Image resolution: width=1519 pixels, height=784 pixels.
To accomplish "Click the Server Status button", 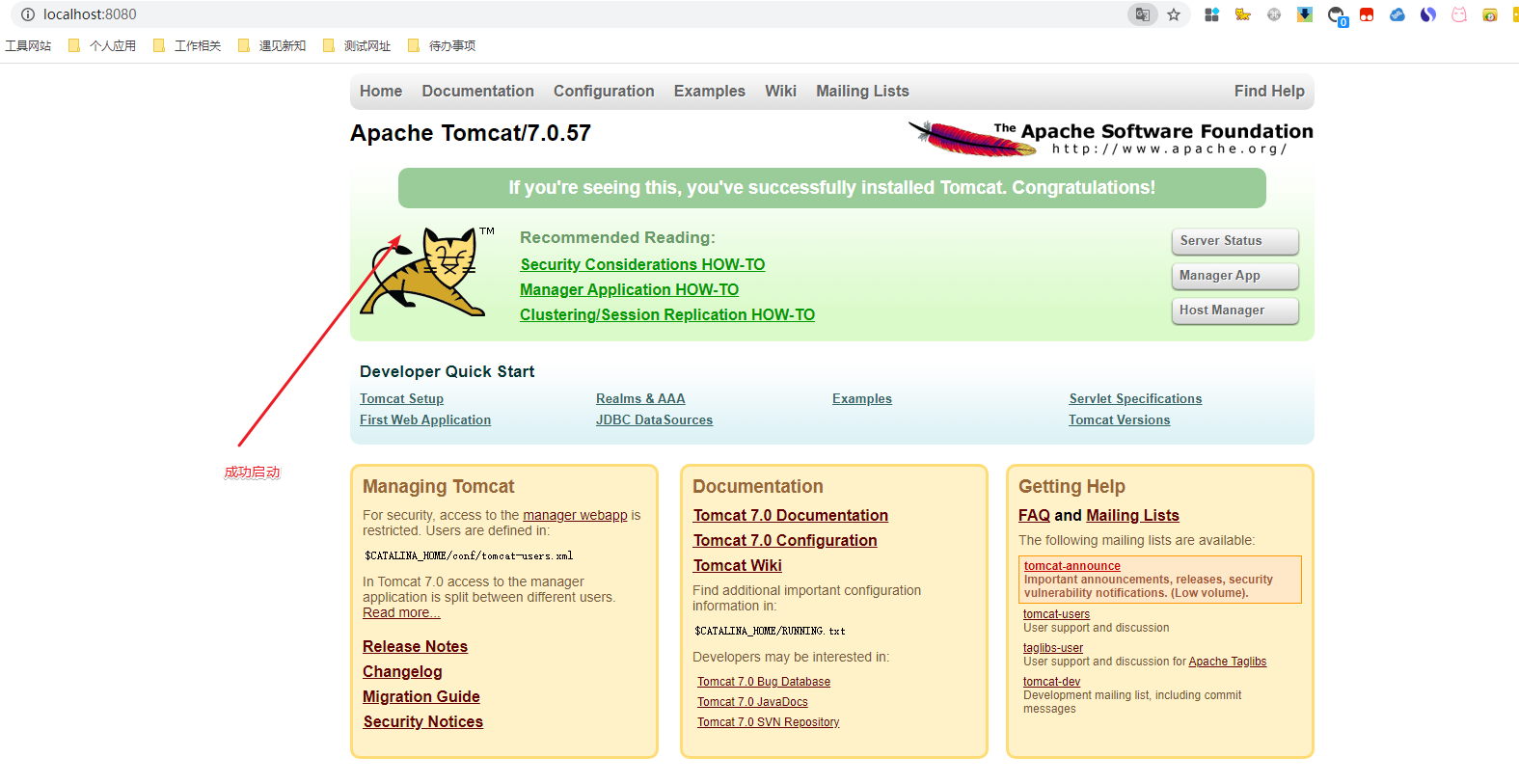I will [1234, 241].
